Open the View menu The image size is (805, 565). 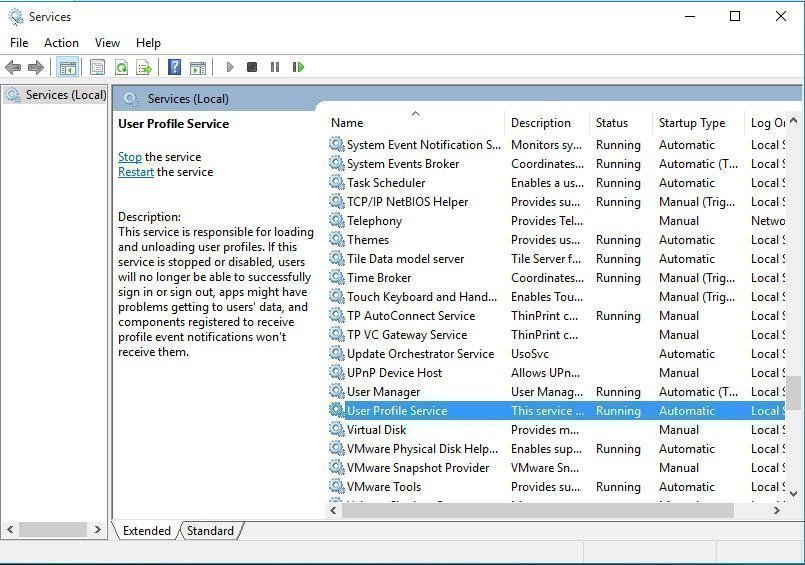pyautogui.click(x=107, y=43)
